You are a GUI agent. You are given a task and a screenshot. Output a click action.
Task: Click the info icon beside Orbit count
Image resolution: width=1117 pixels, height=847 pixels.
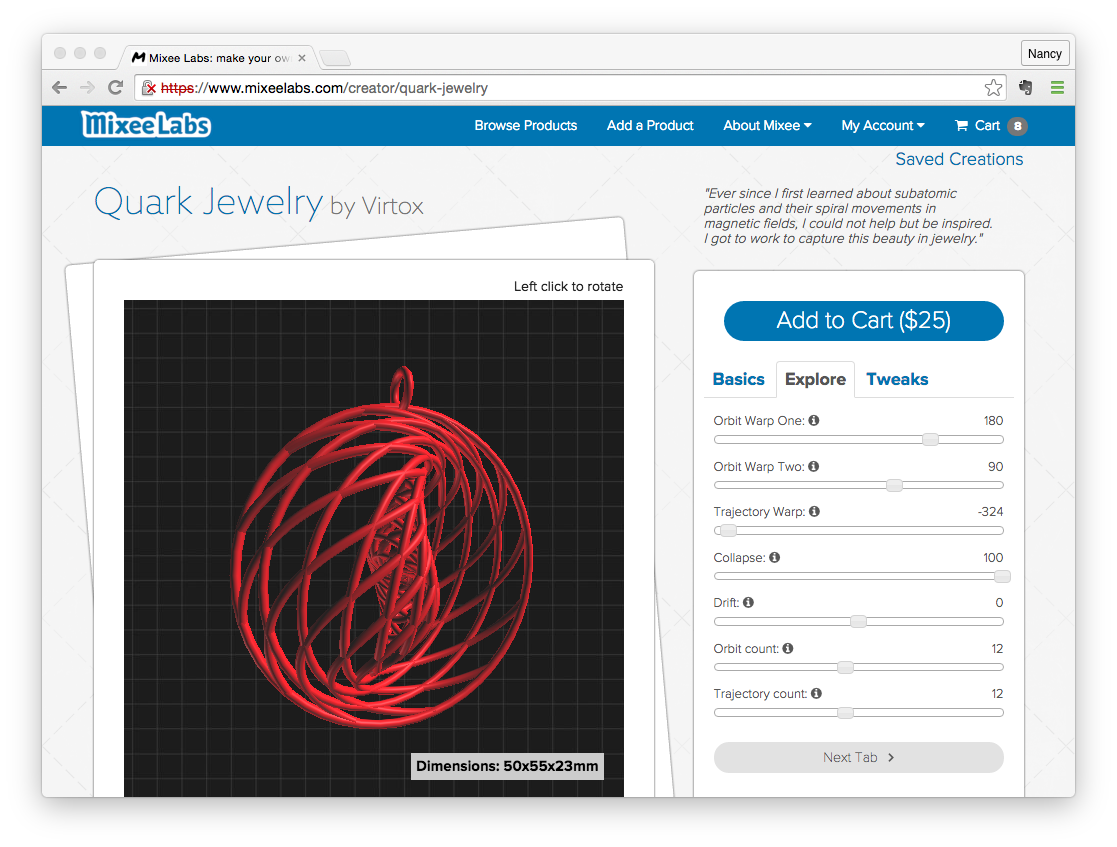(x=788, y=649)
